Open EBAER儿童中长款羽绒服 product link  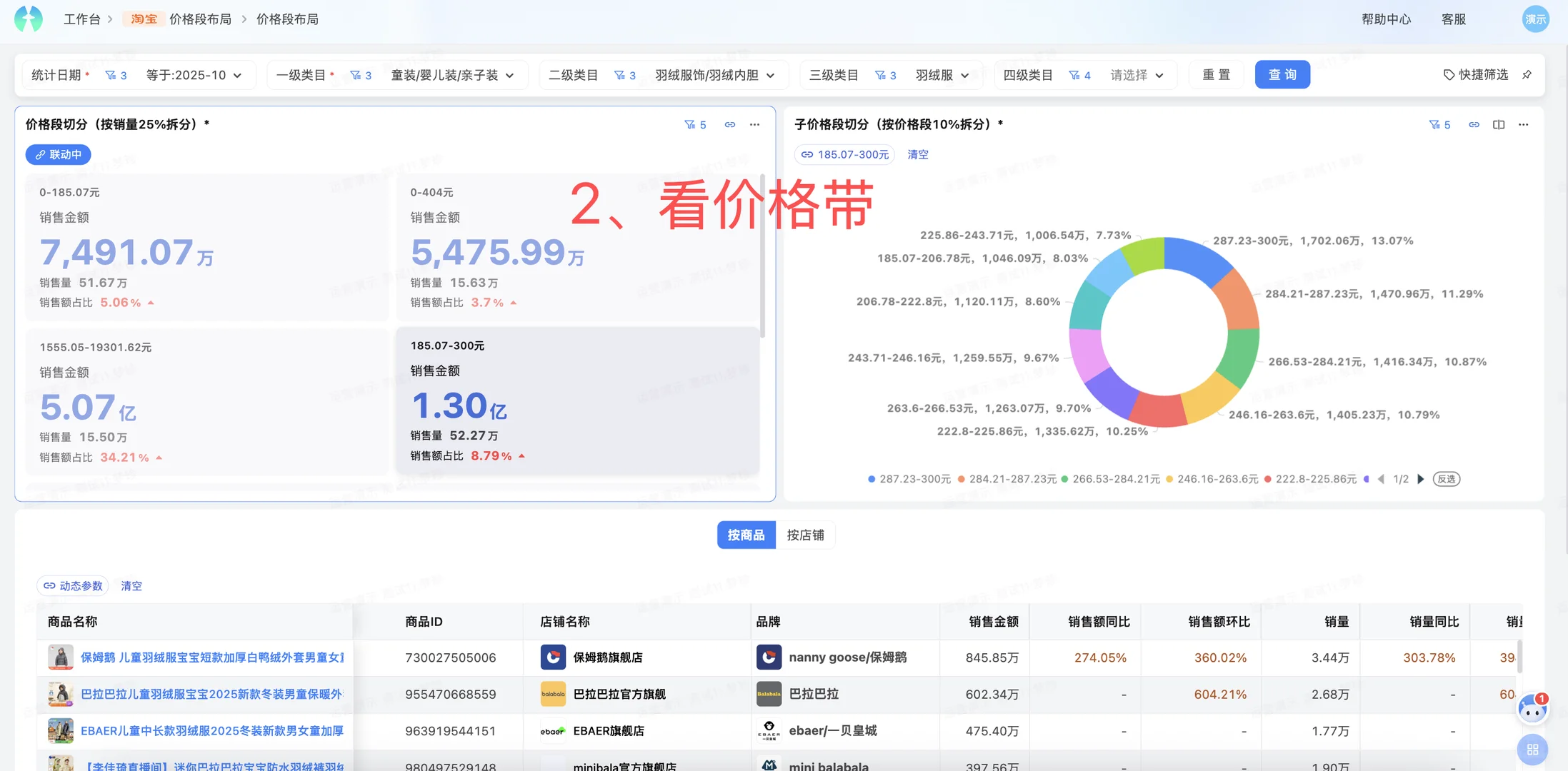click(212, 731)
